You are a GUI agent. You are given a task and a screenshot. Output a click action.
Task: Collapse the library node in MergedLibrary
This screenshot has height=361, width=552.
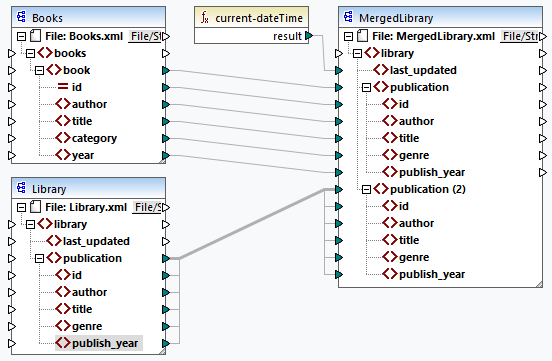(x=358, y=54)
